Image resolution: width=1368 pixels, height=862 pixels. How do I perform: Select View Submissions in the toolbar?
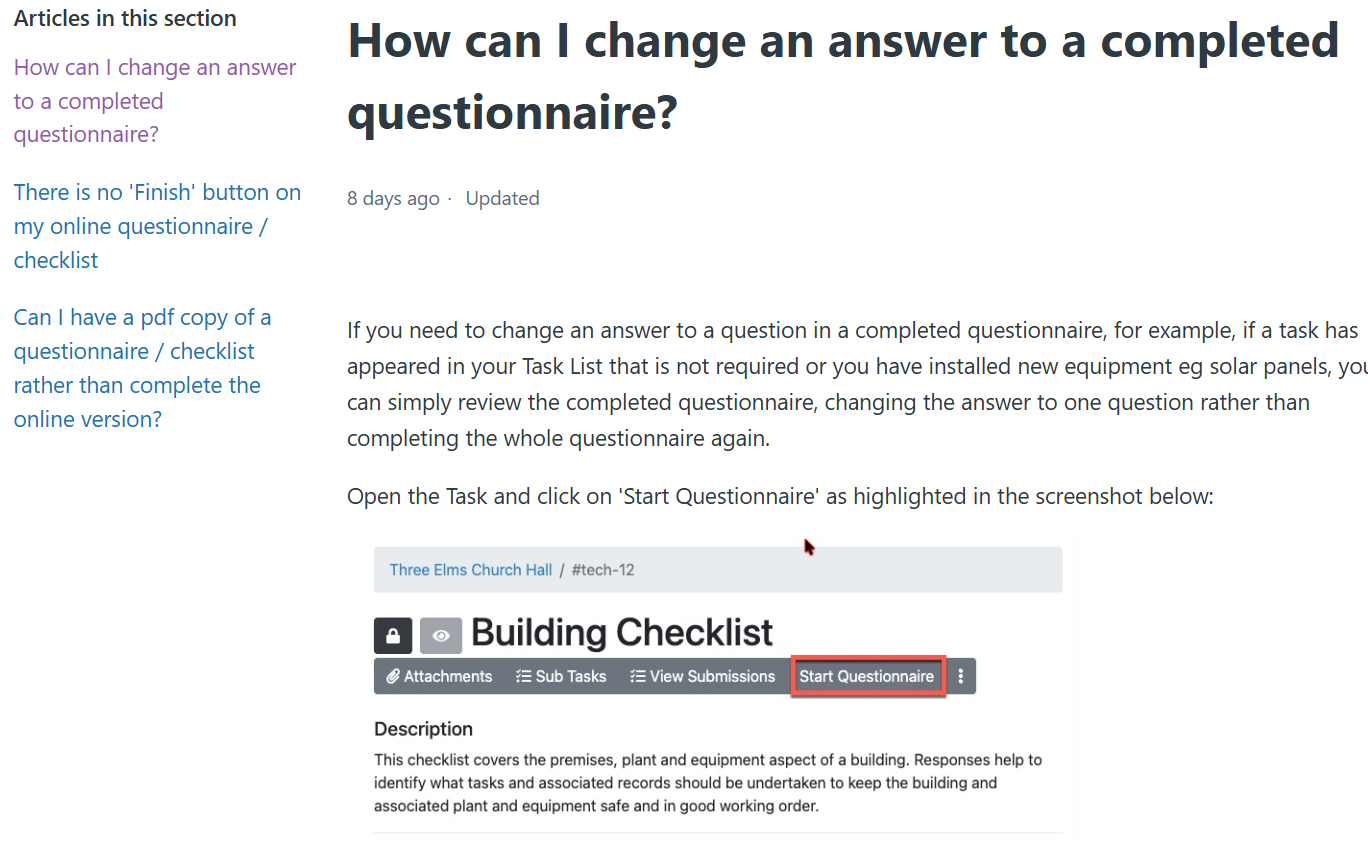point(703,676)
